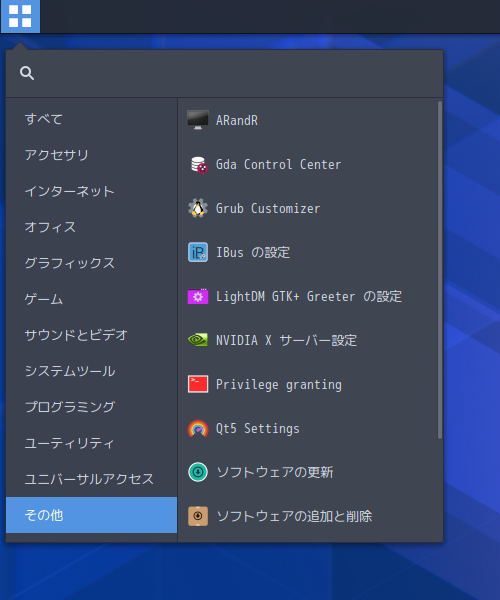The height and width of the screenshot is (600, 500).
Task: Open LightDM GTK+ Greeter purple icon
Action: (198, 296)
